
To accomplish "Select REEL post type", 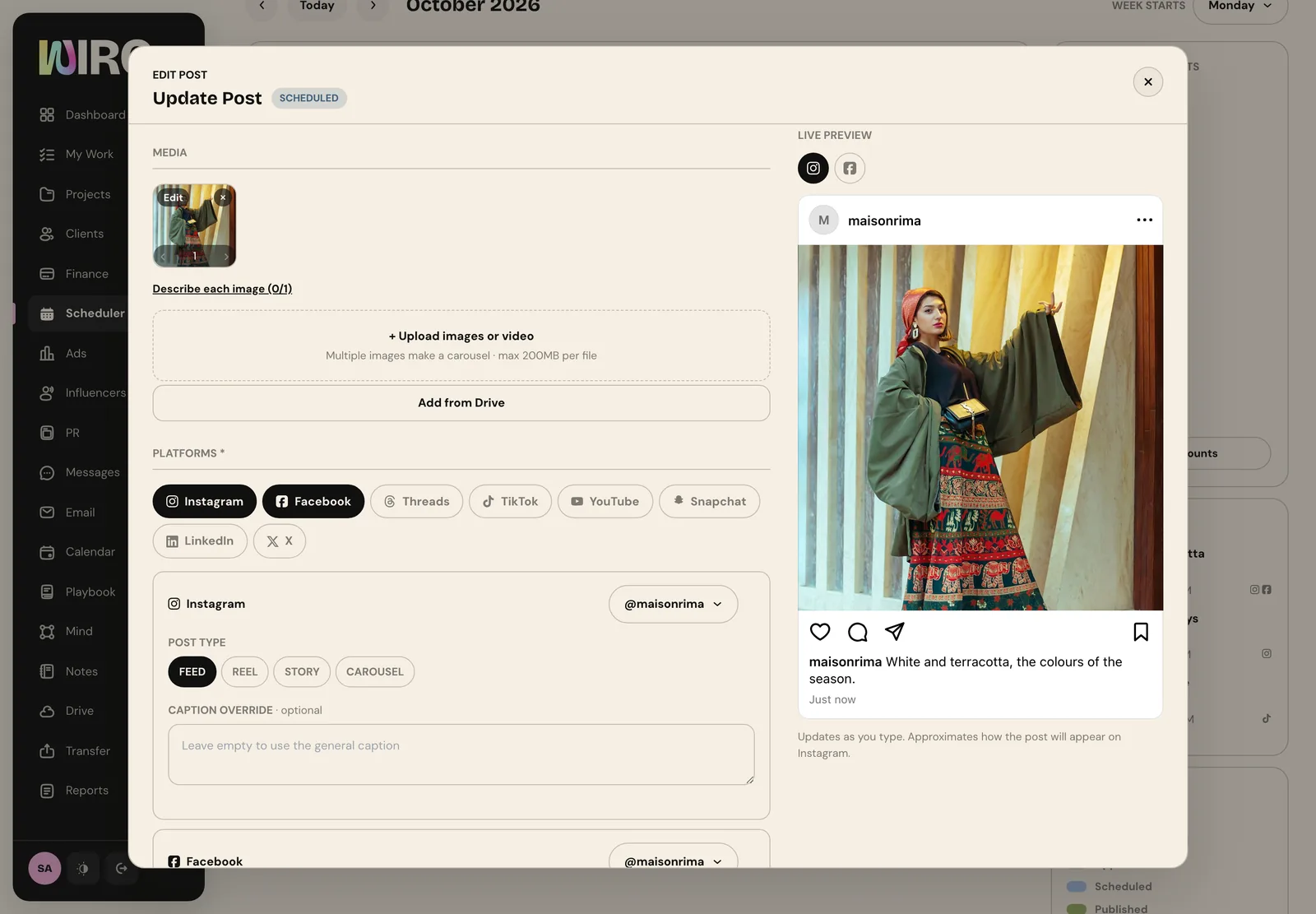I will tap(244, 671).
